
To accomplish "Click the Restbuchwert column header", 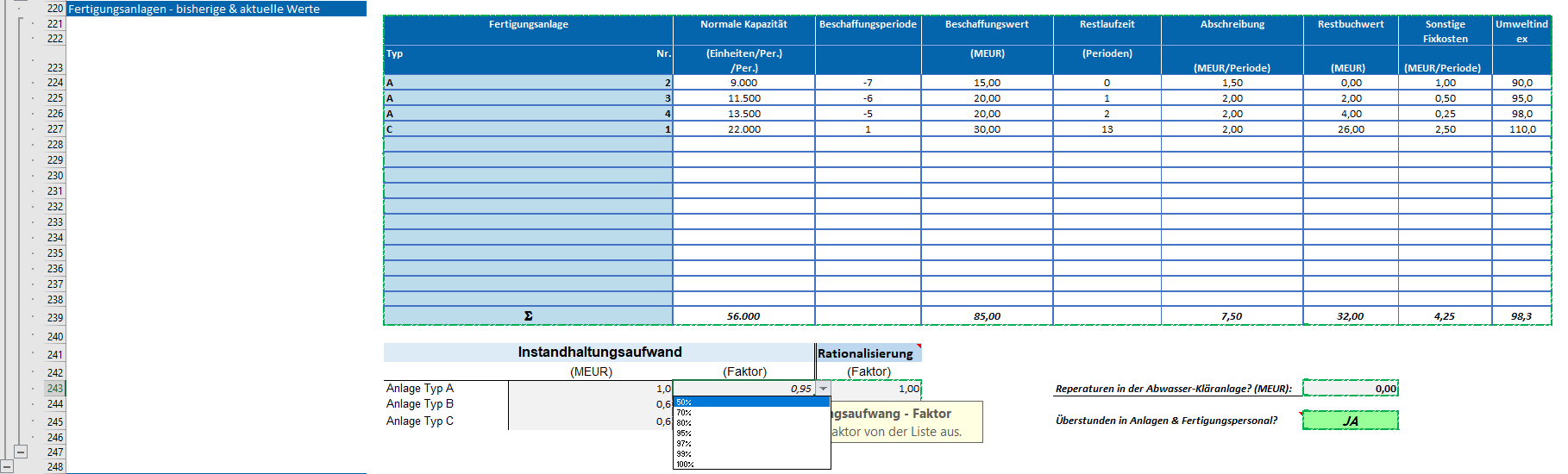I will pyautogui.click(x=1351, y=24).
